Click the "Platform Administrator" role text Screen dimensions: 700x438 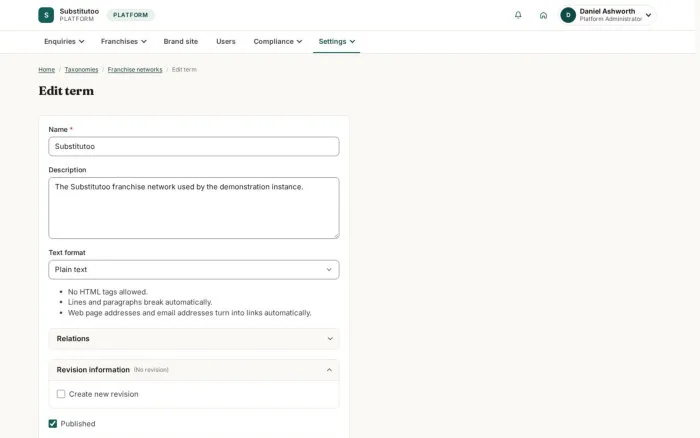611,19
